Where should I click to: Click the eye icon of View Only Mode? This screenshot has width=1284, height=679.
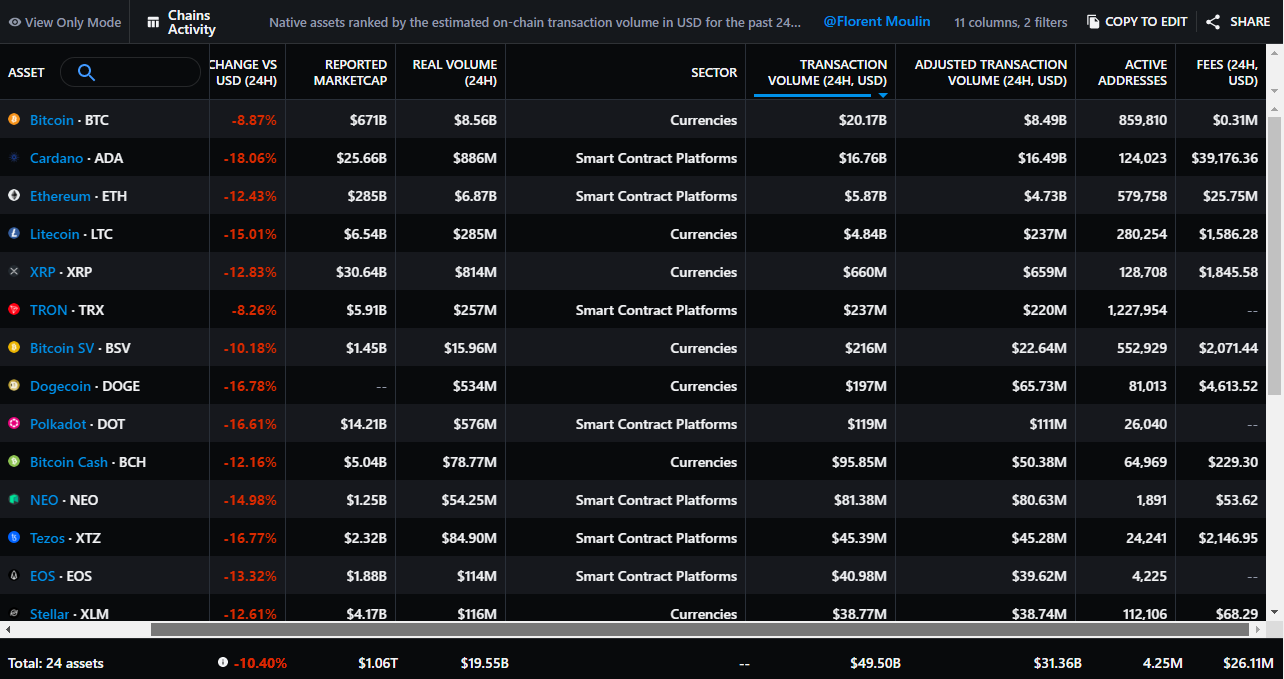click(x=15, y=22)
